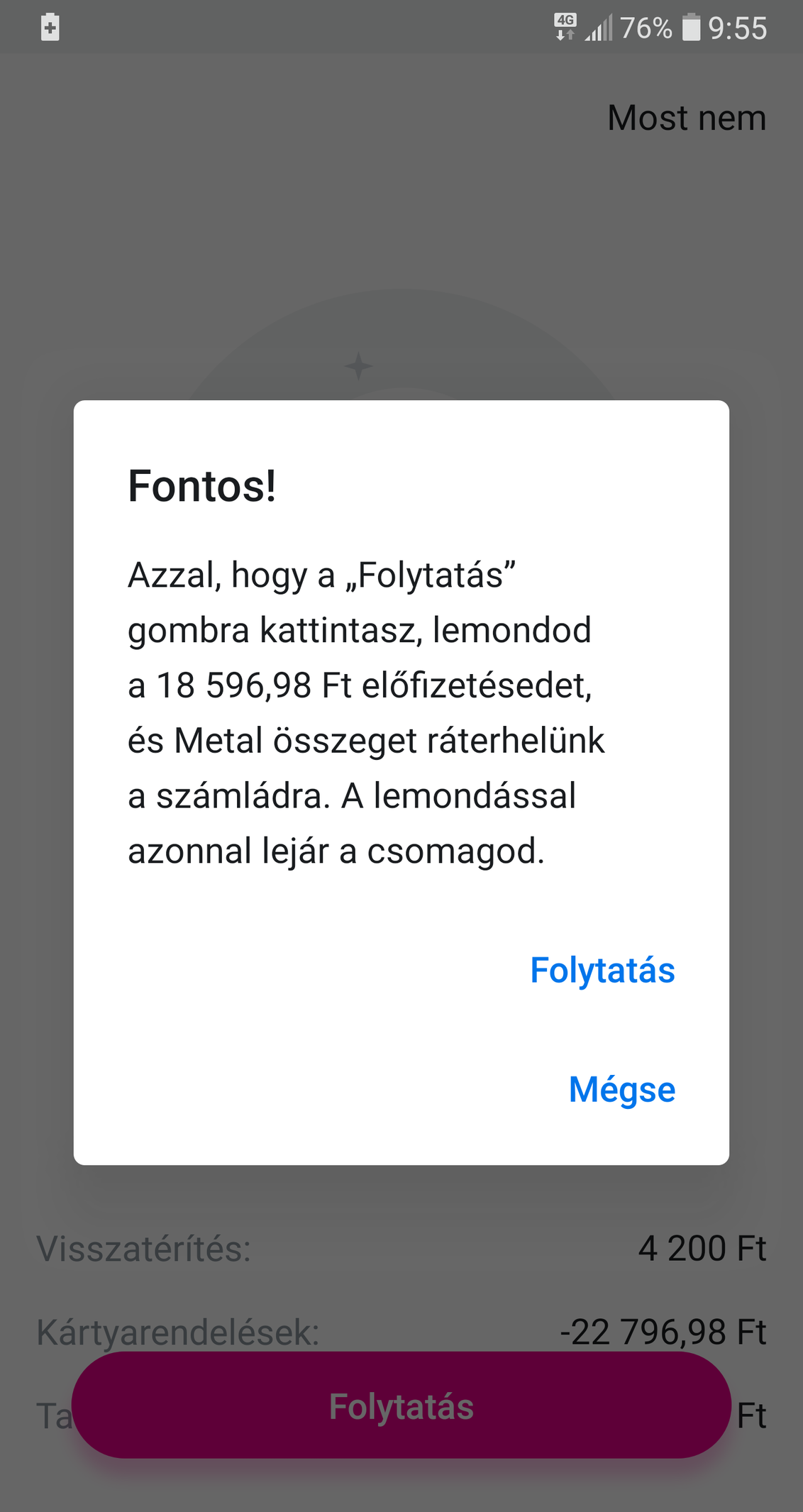Tap the "azonnal lejár a csomagod" line
The width and height of the screenshot is (803, 1512).
(x=336, y=851)
